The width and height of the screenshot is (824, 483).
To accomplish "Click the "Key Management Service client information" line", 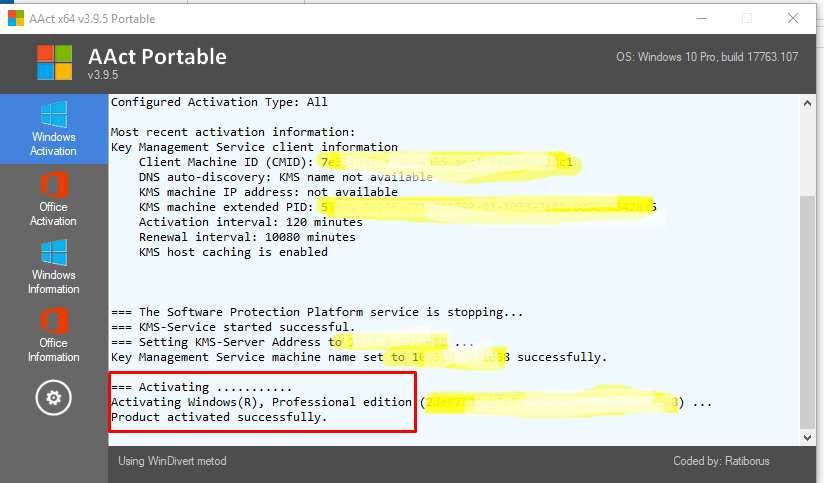I will 254,147.
